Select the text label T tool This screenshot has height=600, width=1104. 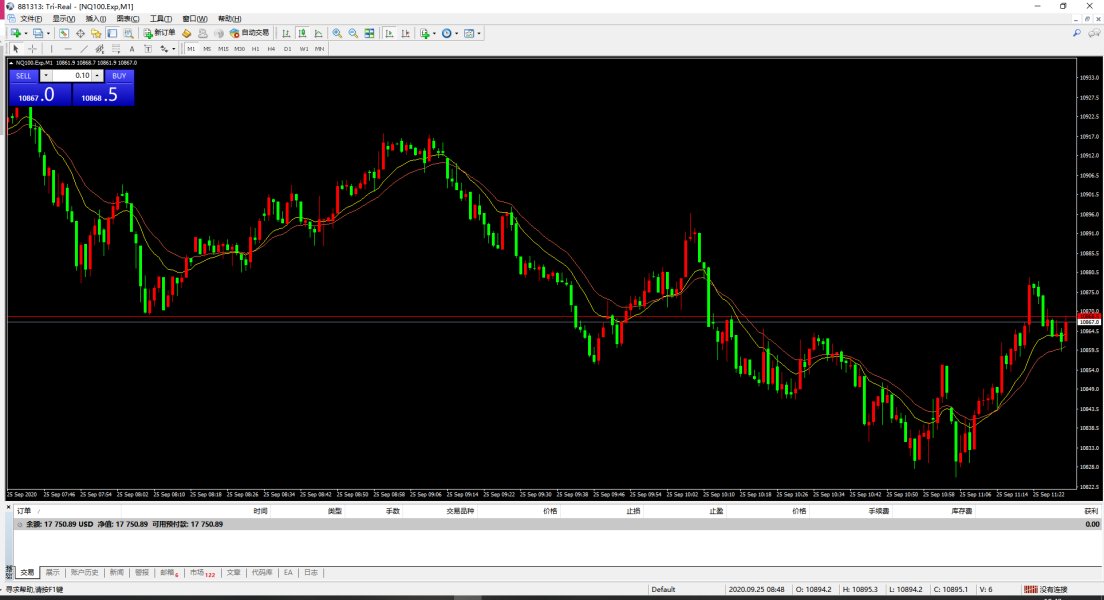[148, 49]
